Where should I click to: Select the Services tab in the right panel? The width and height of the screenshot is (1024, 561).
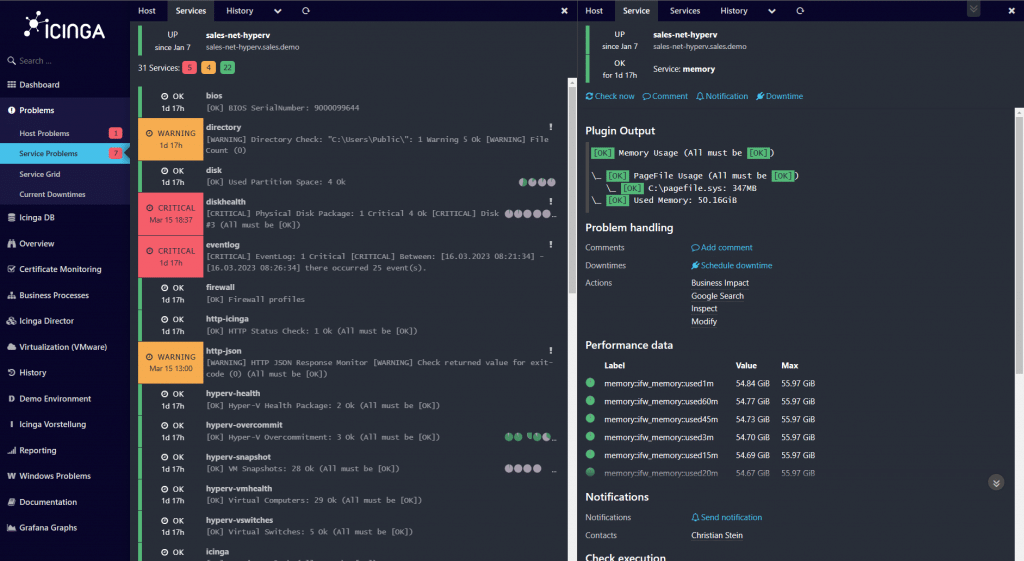coord(685,11)
